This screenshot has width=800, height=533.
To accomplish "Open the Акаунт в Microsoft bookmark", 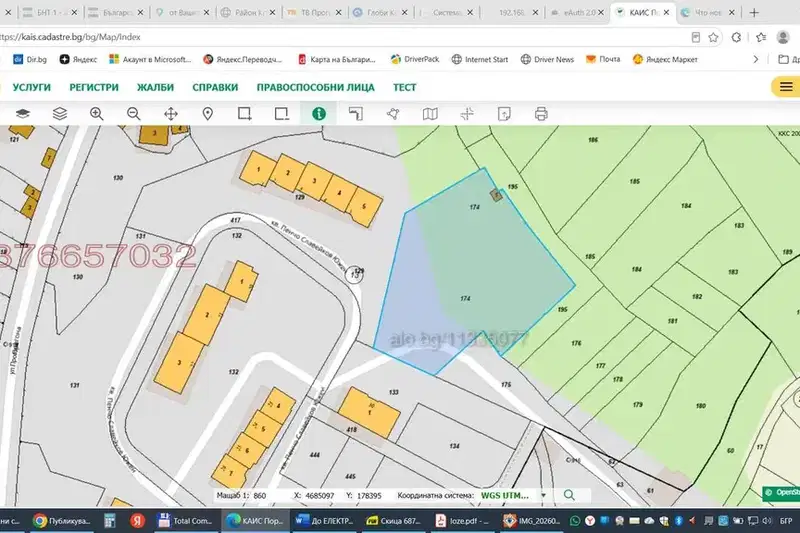I will (x=150, y=59).
